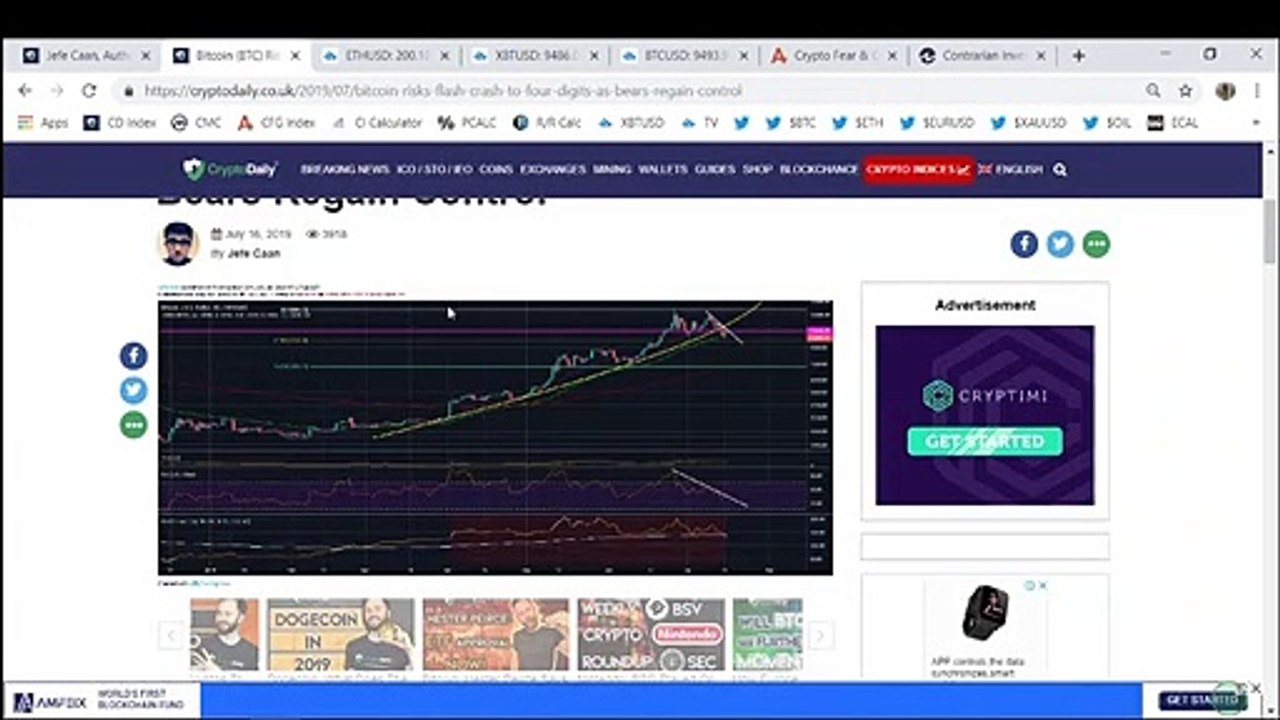The image size is (1280, 720).
Task: Share on Facebook from the left floating sidebar
Action: [x=133, y=356]
